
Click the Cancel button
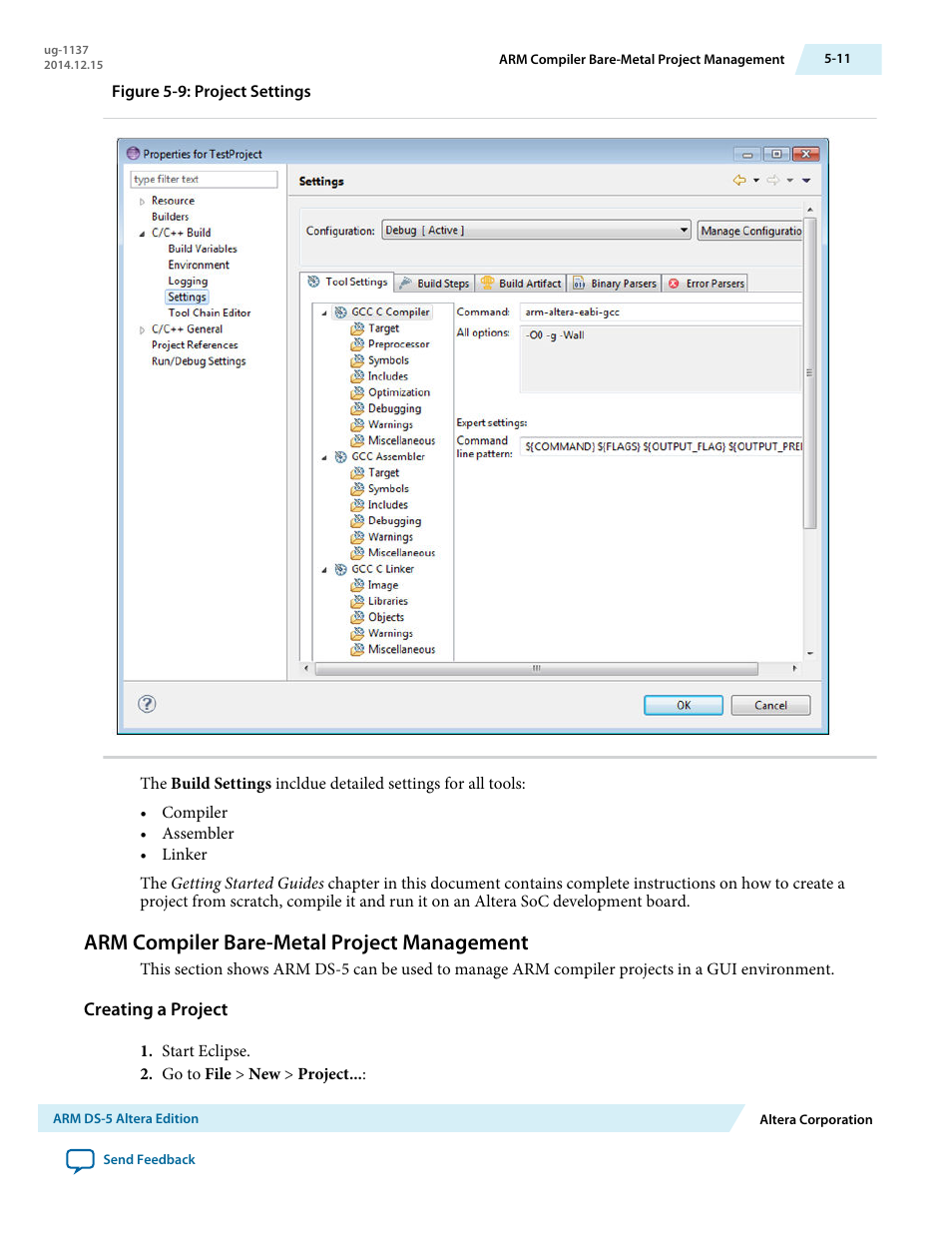(x=770, y=705)
